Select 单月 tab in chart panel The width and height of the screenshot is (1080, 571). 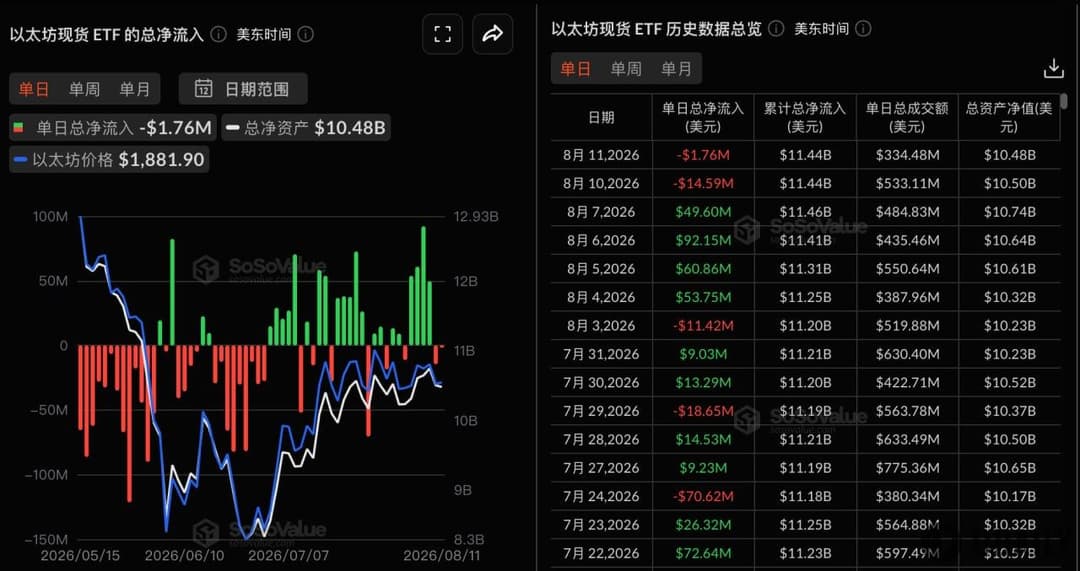(134, 89)
